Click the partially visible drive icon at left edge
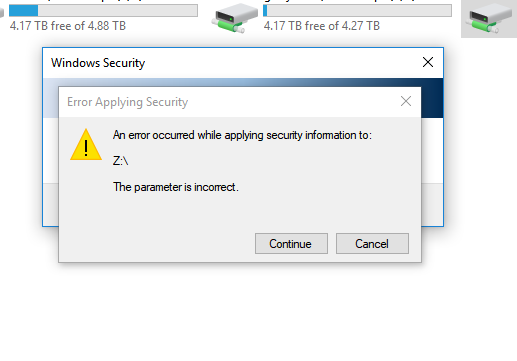This screenshot has width=517, height=361. pyautogui.click(x=2, y=13)
